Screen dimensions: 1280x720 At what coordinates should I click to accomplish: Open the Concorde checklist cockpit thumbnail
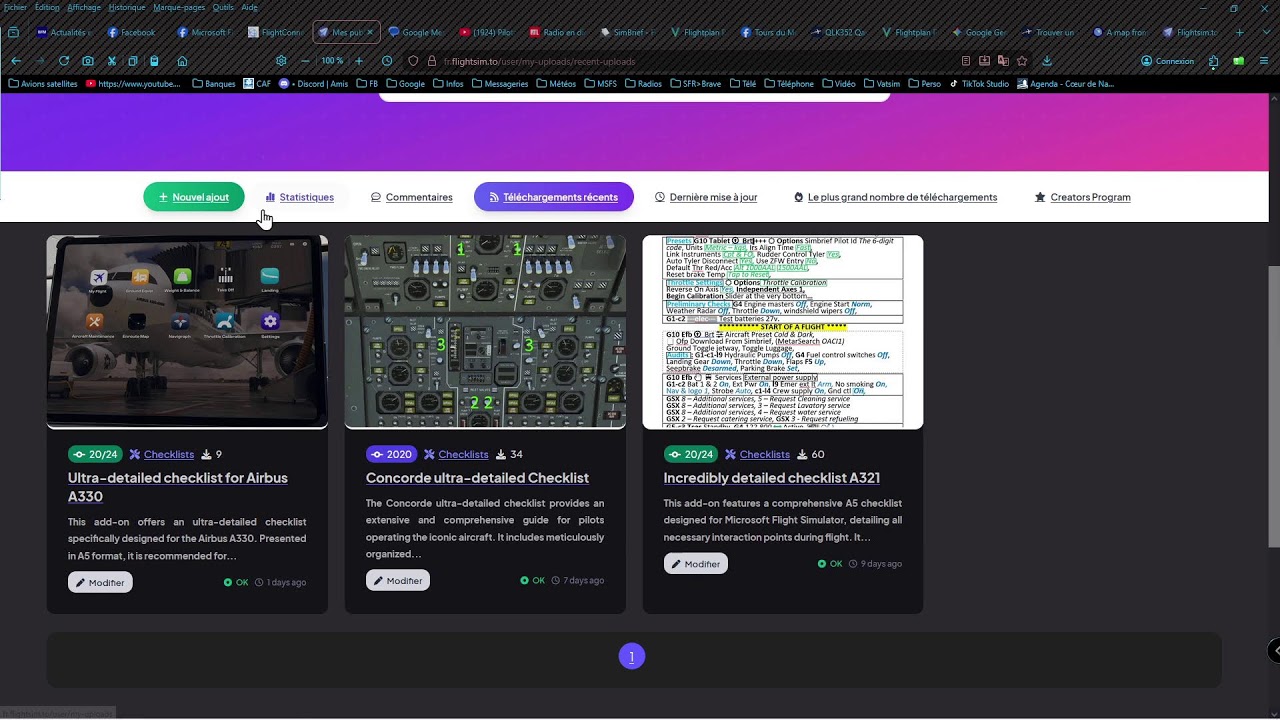click(485, 332)
